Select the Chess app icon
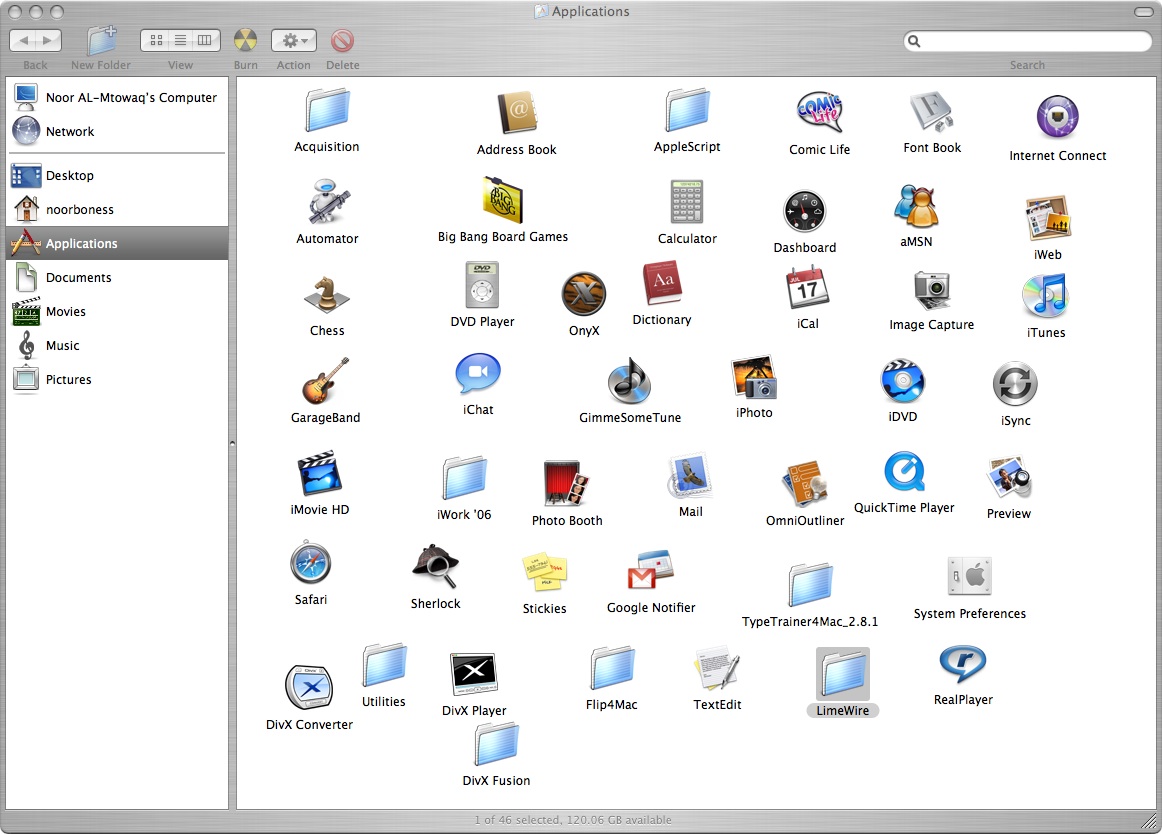1162x834 pixels. pyautogui.click(x=327, y=295)
